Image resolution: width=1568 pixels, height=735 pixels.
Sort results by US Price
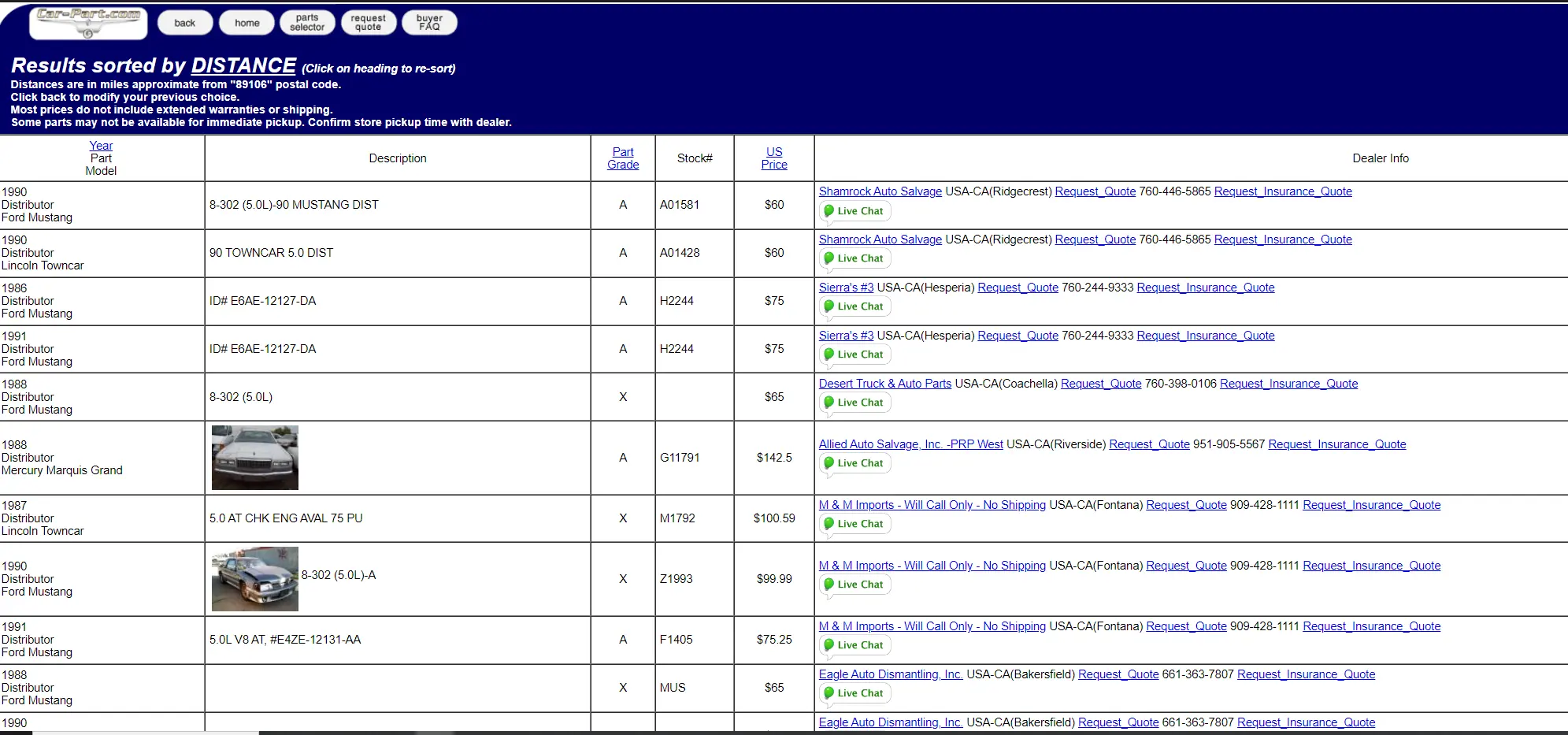pos(774,158)
